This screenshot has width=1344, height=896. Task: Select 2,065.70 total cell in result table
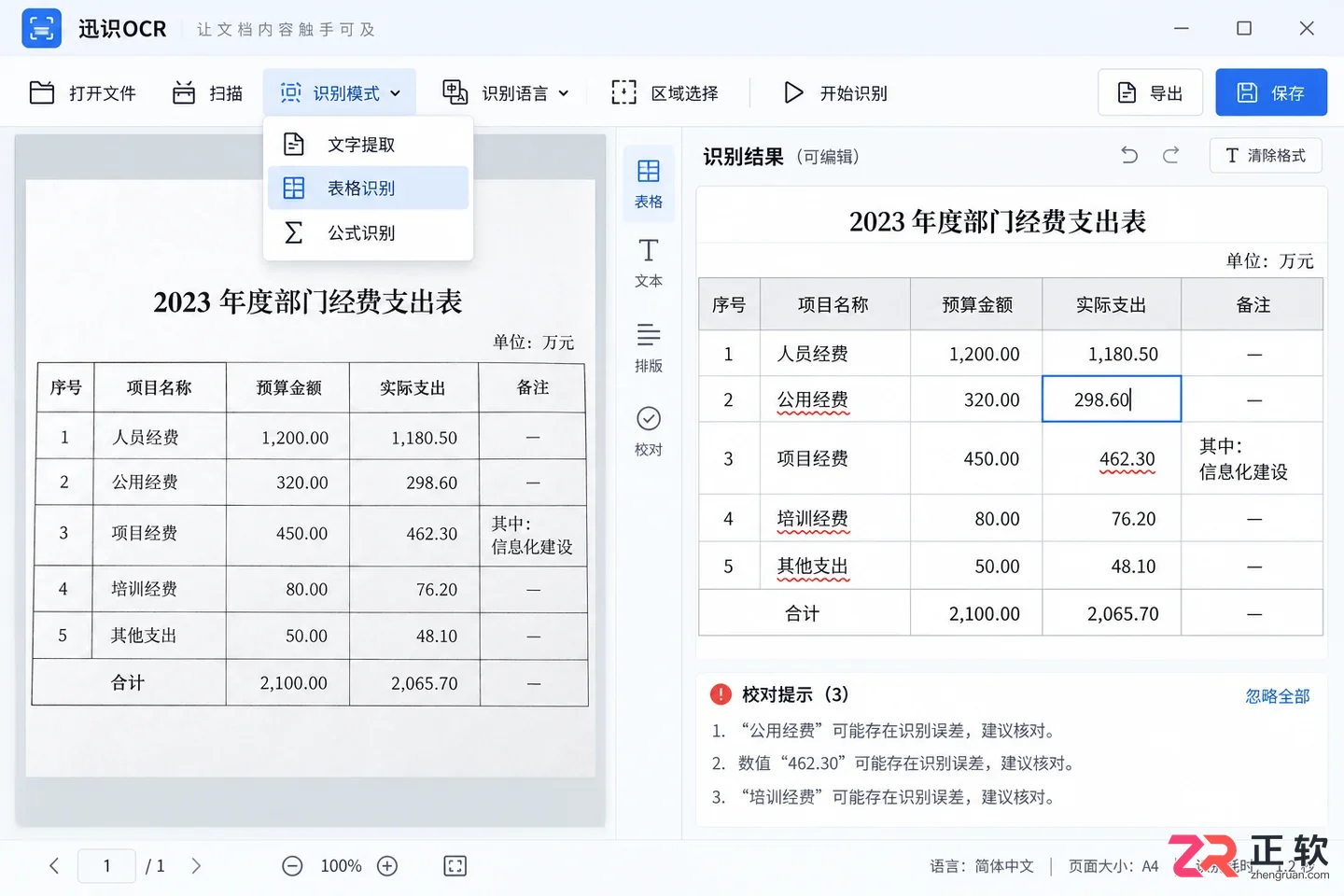[x=1112, y=613]
